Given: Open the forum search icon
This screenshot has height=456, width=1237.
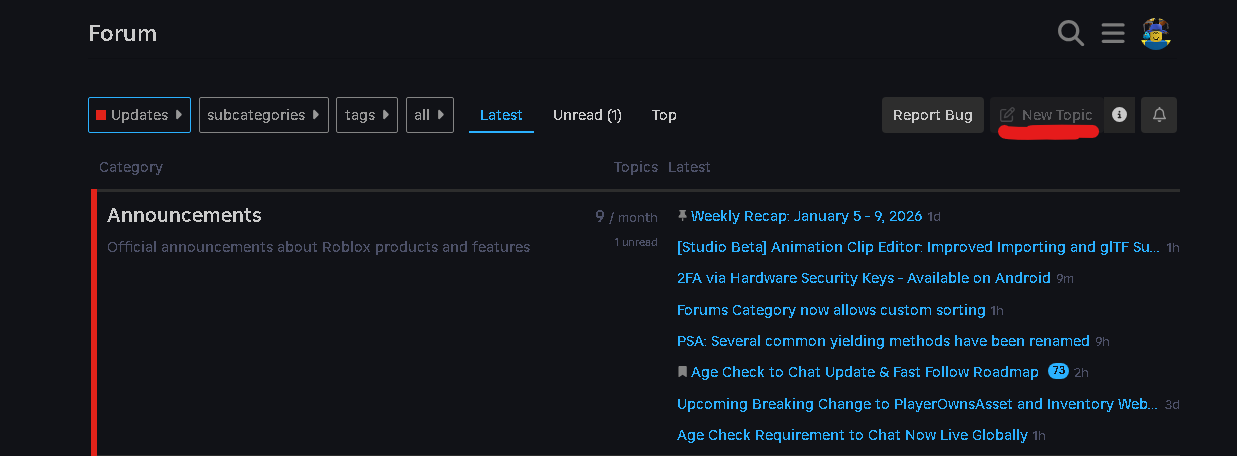Looking at the screenshot, I should [1071, 34].
